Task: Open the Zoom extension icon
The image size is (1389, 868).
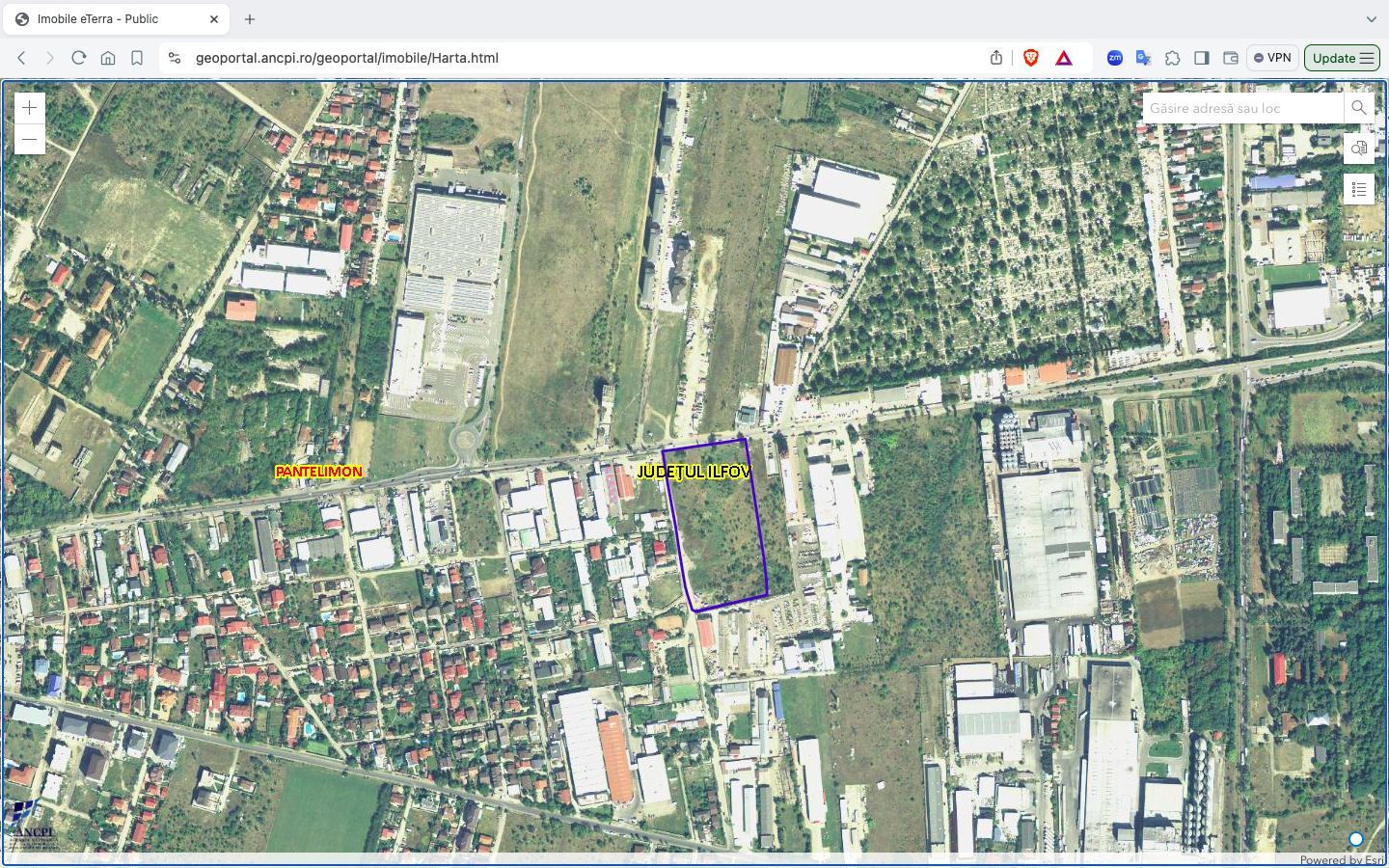Action: pos(1114,58)
